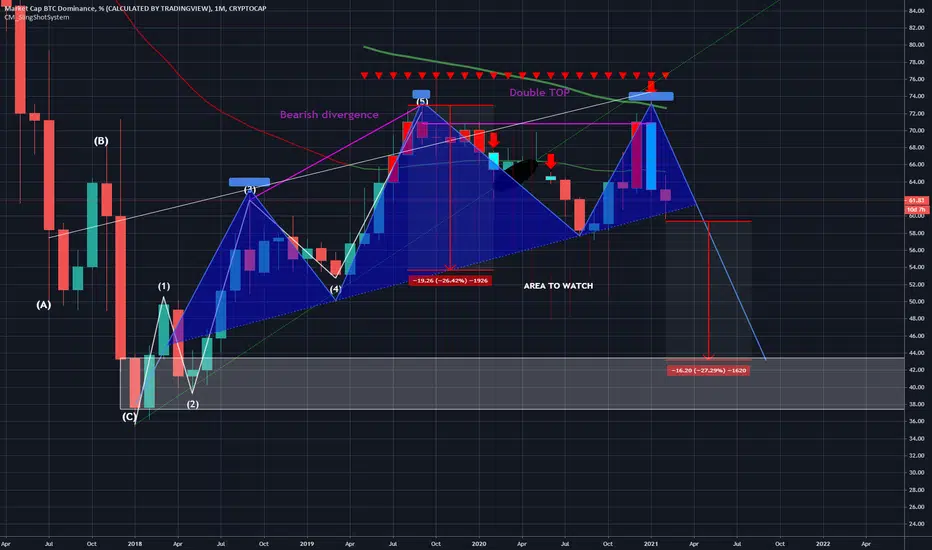Select the wave label (B)
Image resolution: width=932 pixels, height=550 pixels.
[x=101, y=141]
